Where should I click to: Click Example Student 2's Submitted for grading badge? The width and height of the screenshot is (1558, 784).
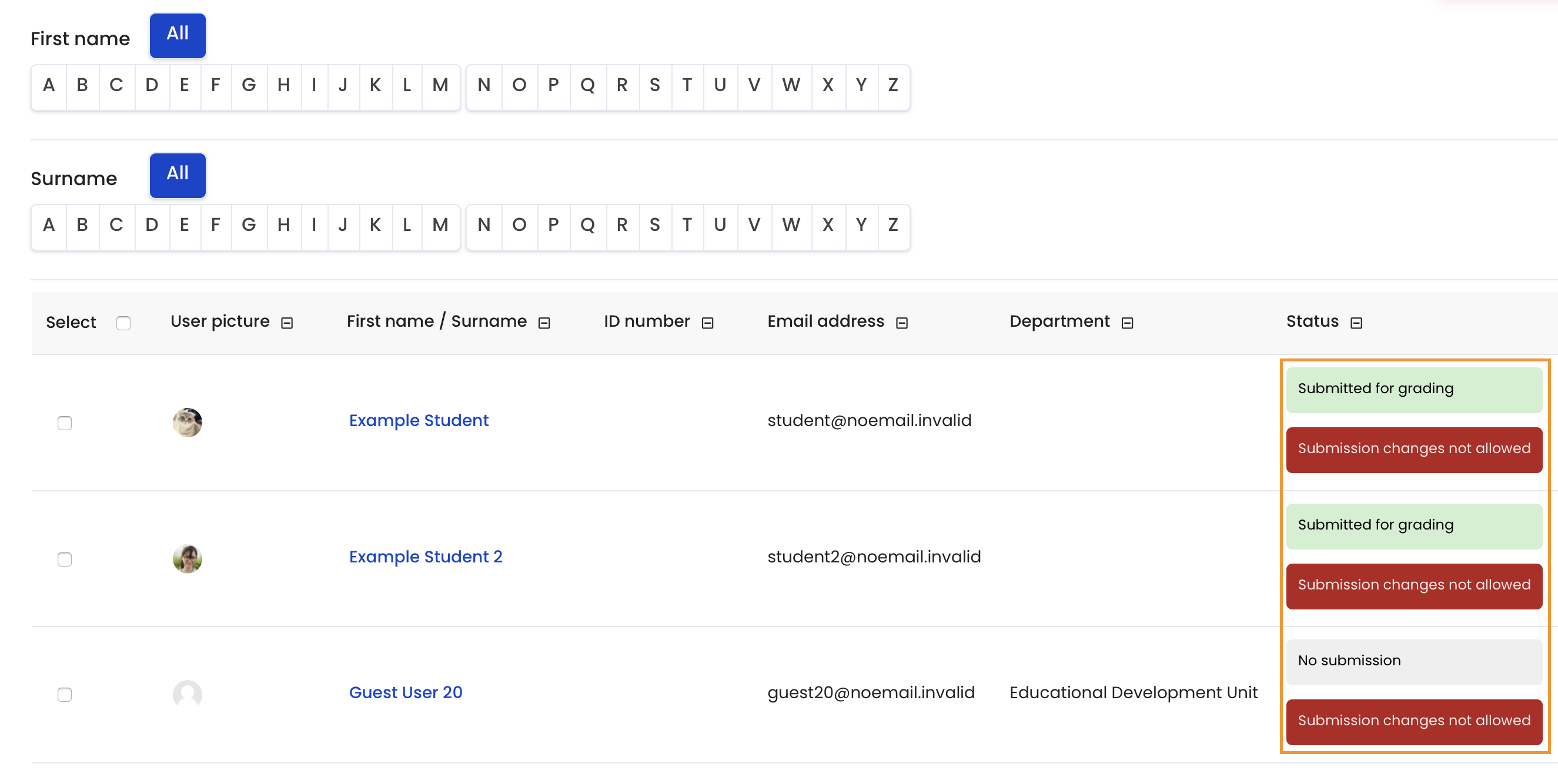(1414, 527)
